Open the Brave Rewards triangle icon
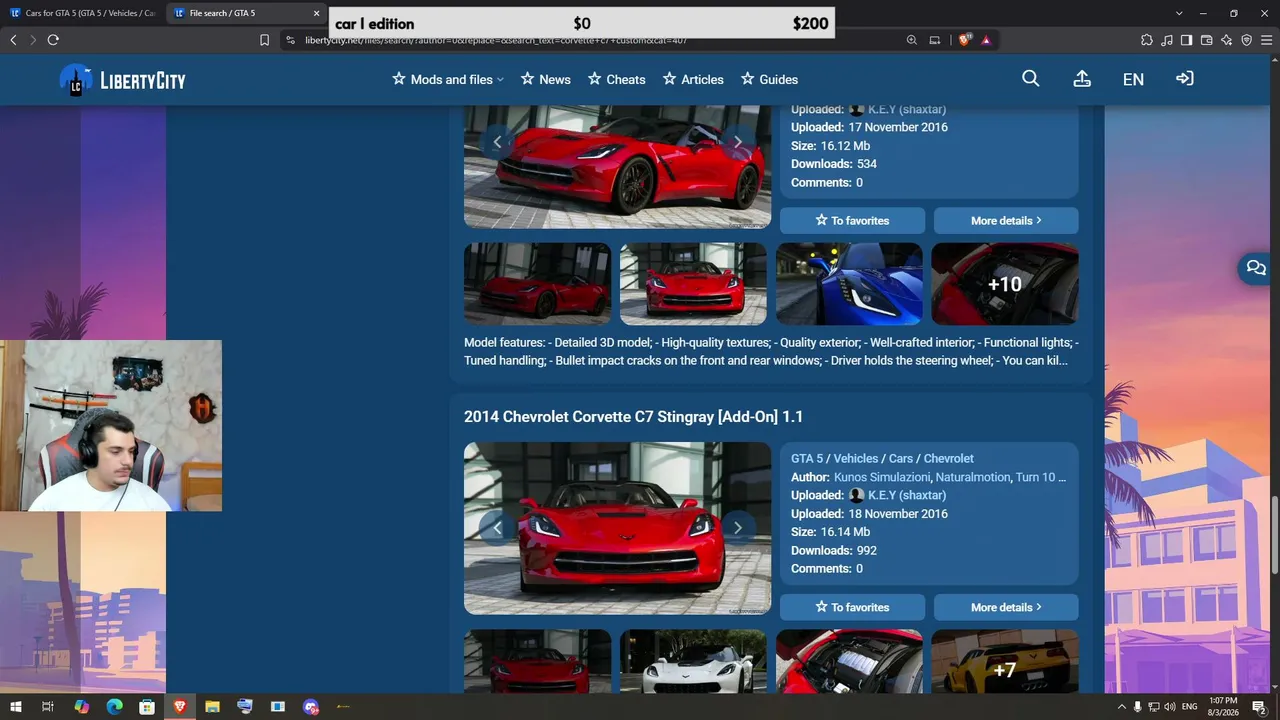 click(986, 40)
